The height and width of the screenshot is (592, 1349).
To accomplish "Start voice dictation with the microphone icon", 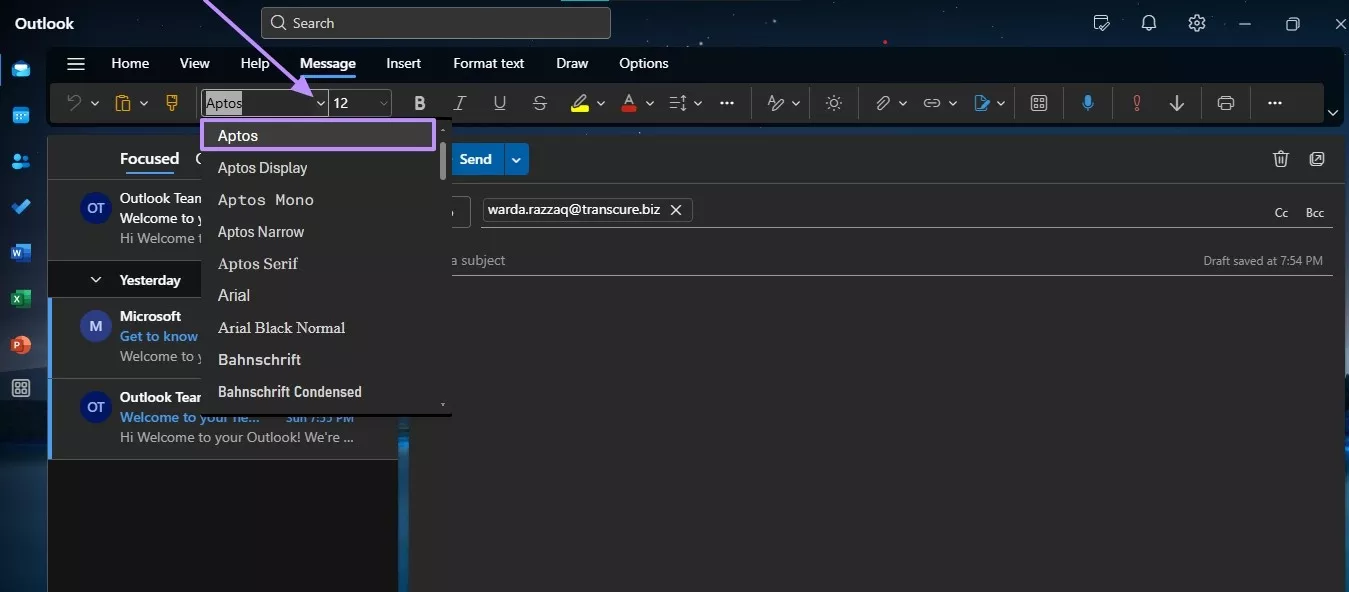I will pos(1087,102).
